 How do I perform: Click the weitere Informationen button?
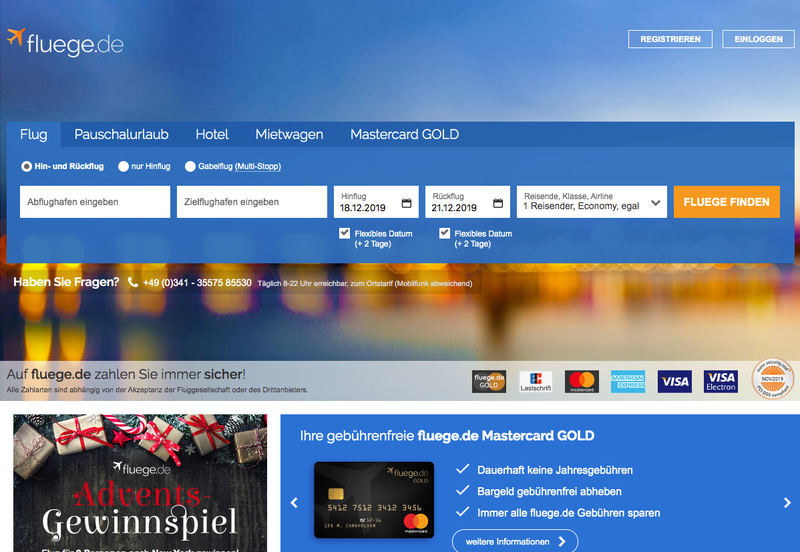click(x=515, y=541)
